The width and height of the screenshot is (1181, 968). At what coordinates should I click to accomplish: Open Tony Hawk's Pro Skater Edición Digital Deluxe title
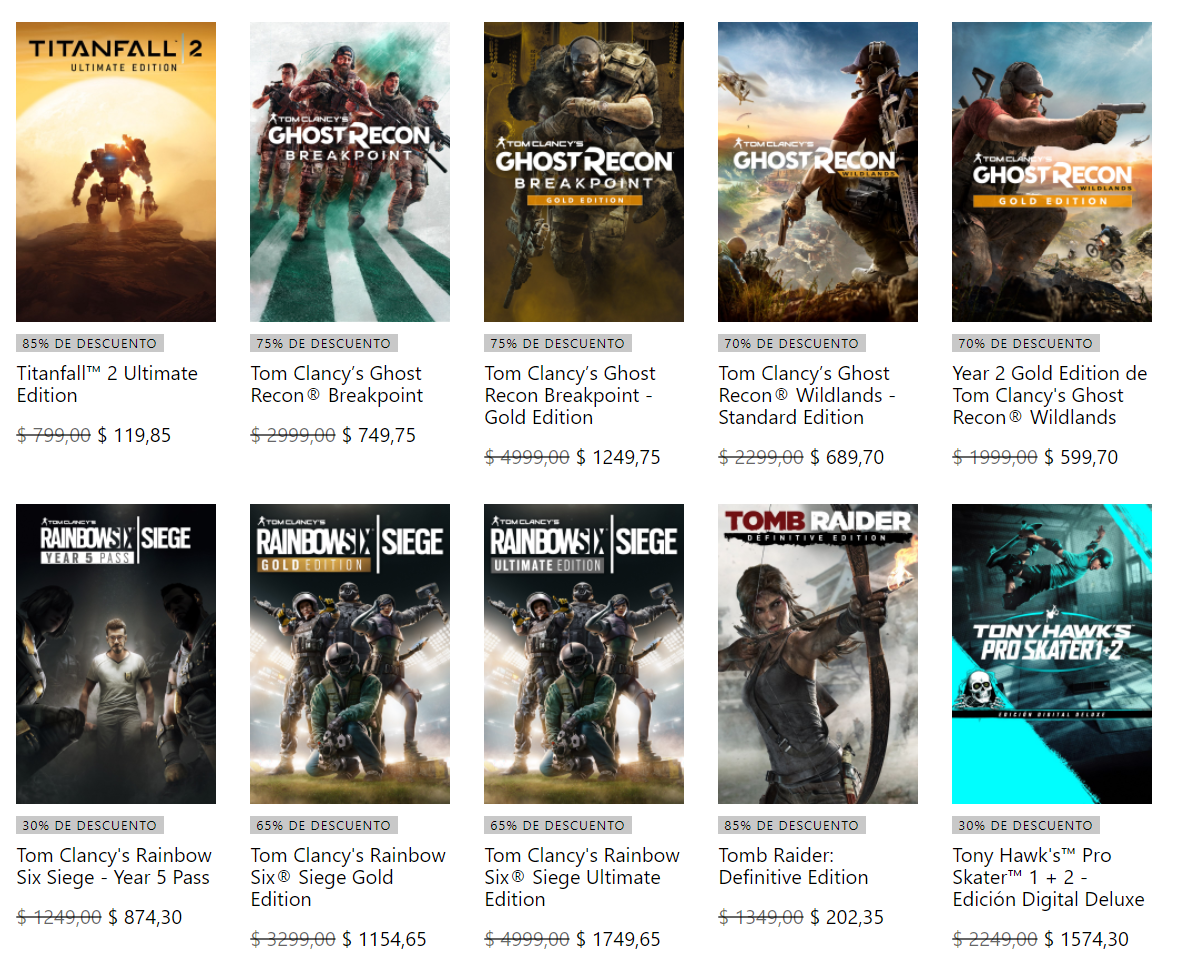(1048, 877)
